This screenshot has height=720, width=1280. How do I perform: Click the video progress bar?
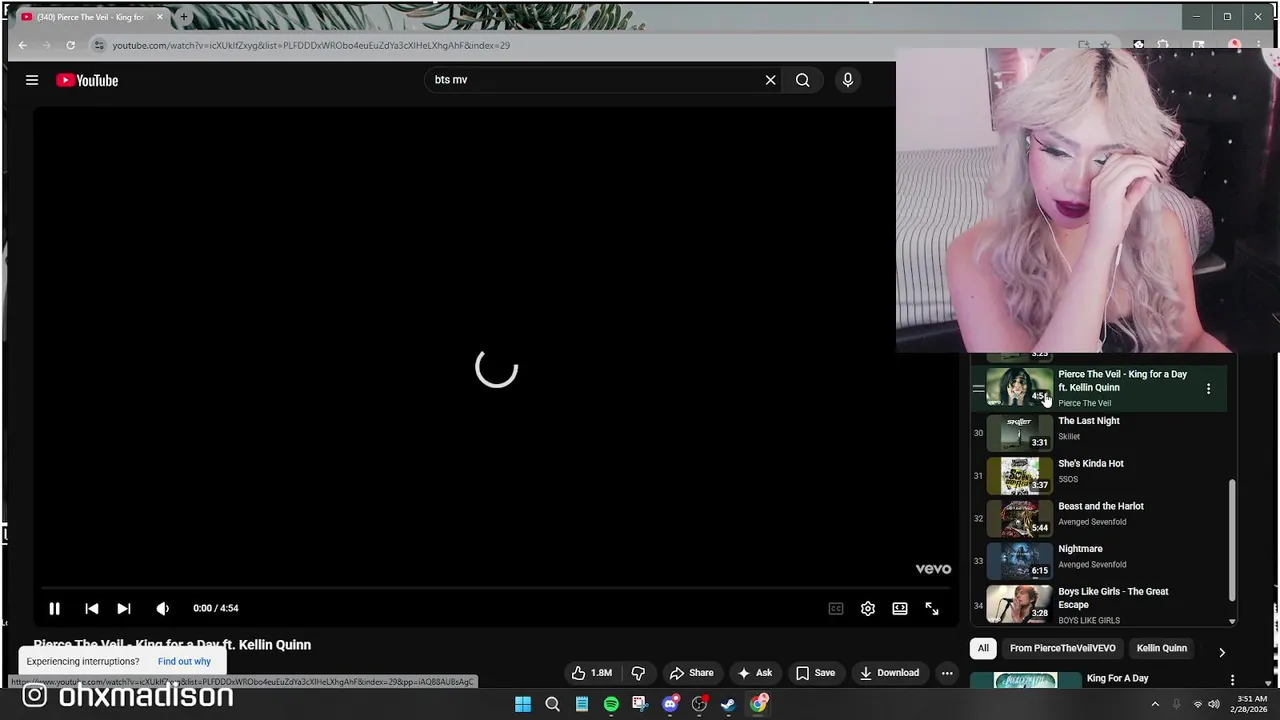click(x=495, y=588)
